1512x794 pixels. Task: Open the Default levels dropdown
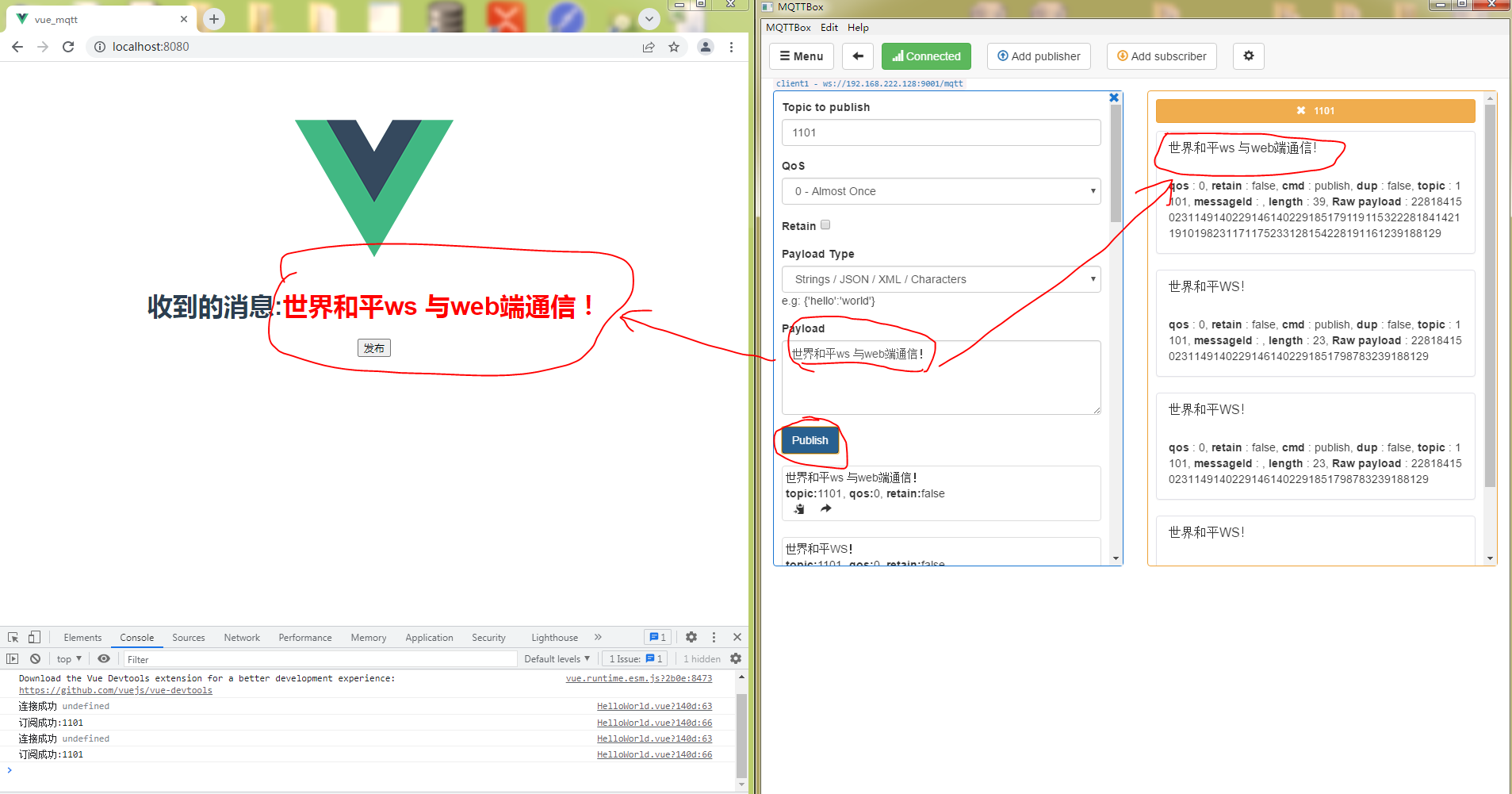(557, 658)
